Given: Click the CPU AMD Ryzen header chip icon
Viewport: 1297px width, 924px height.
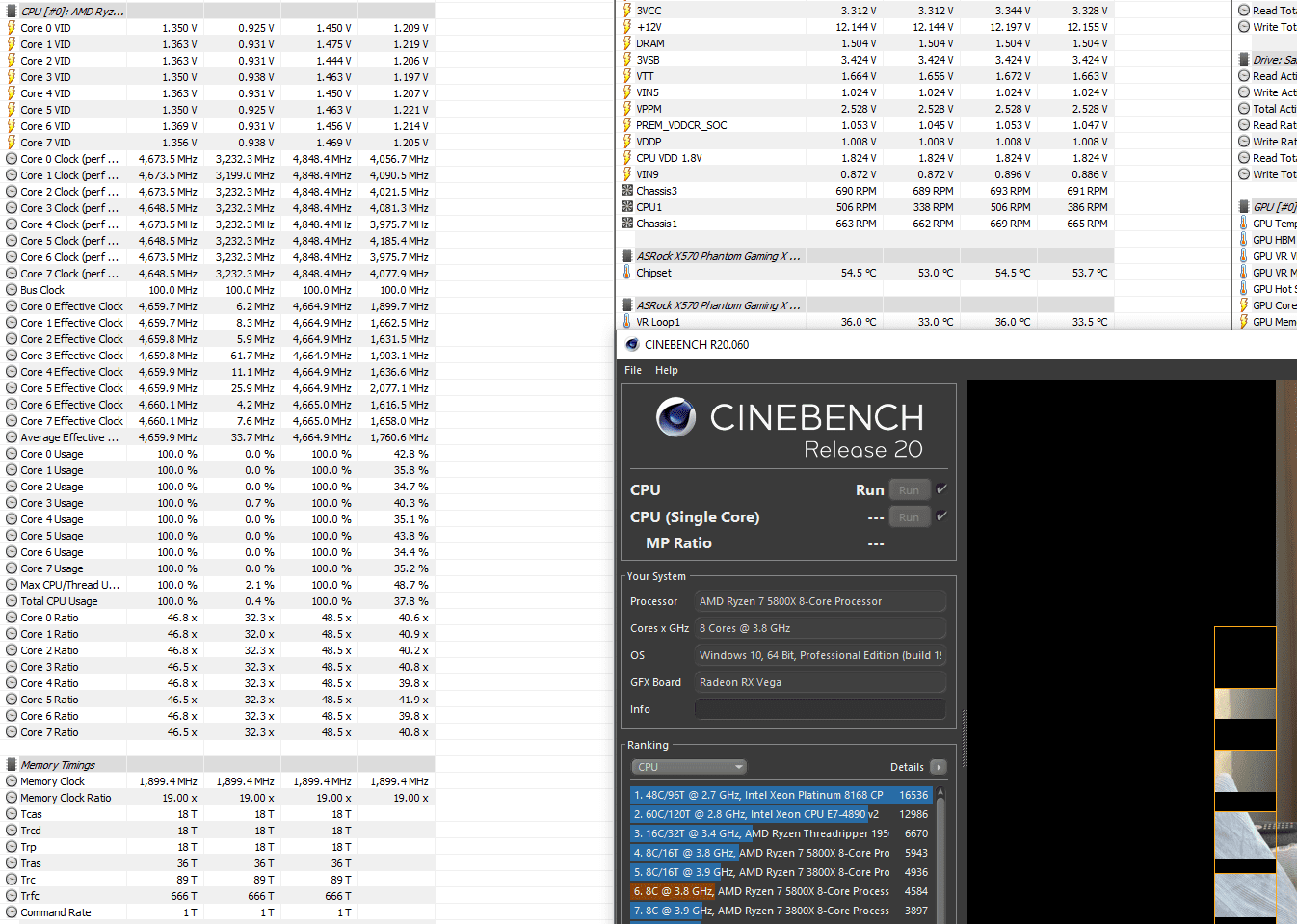Looking at the screenshot, I should click(x=12, y=12).
